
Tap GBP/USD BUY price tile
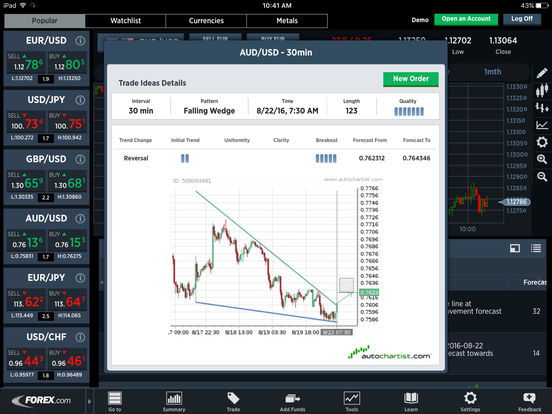67,181
